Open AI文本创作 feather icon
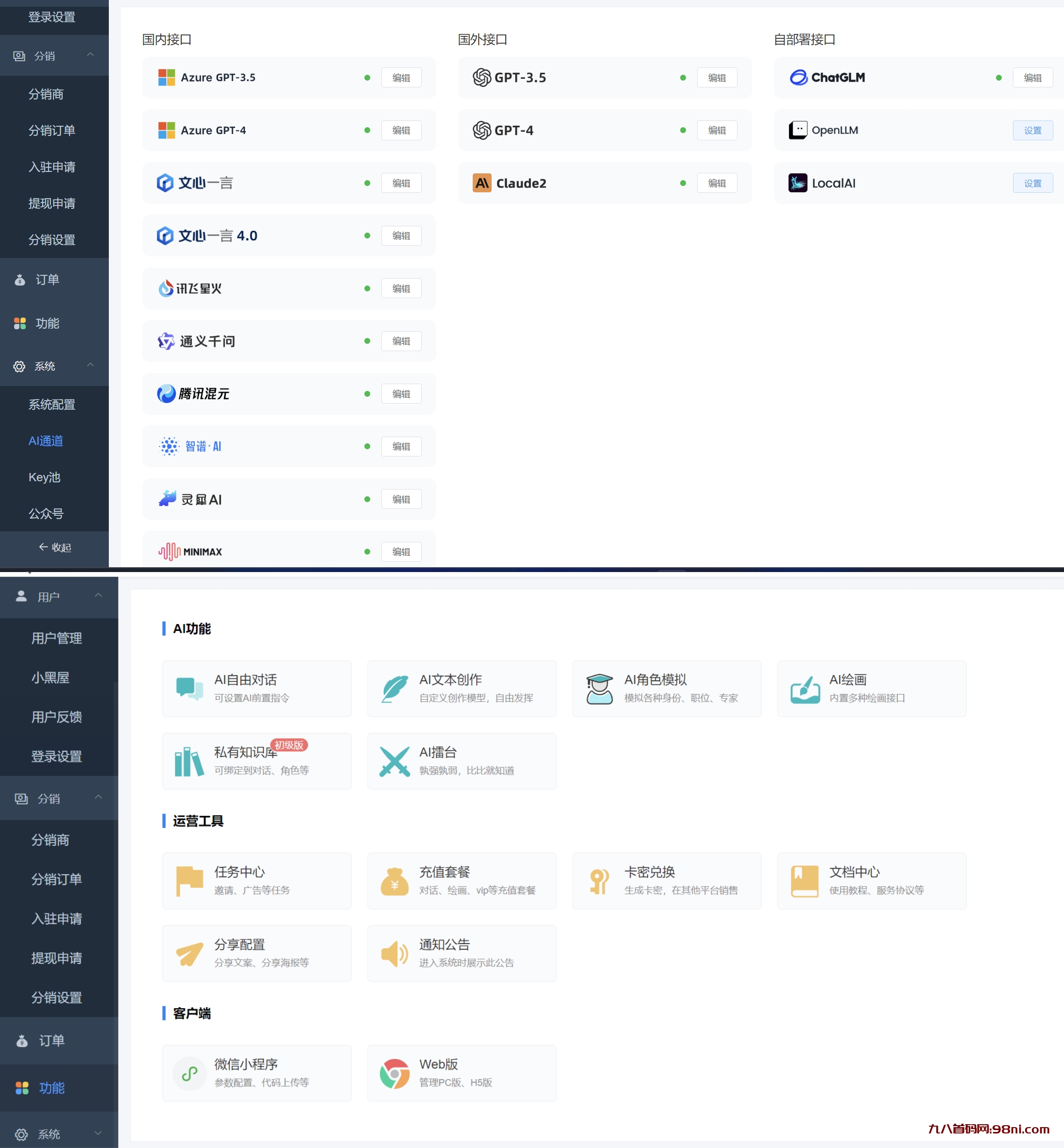The width and height of the screenshot is (1064, 1148). click(x=395, y=689)
